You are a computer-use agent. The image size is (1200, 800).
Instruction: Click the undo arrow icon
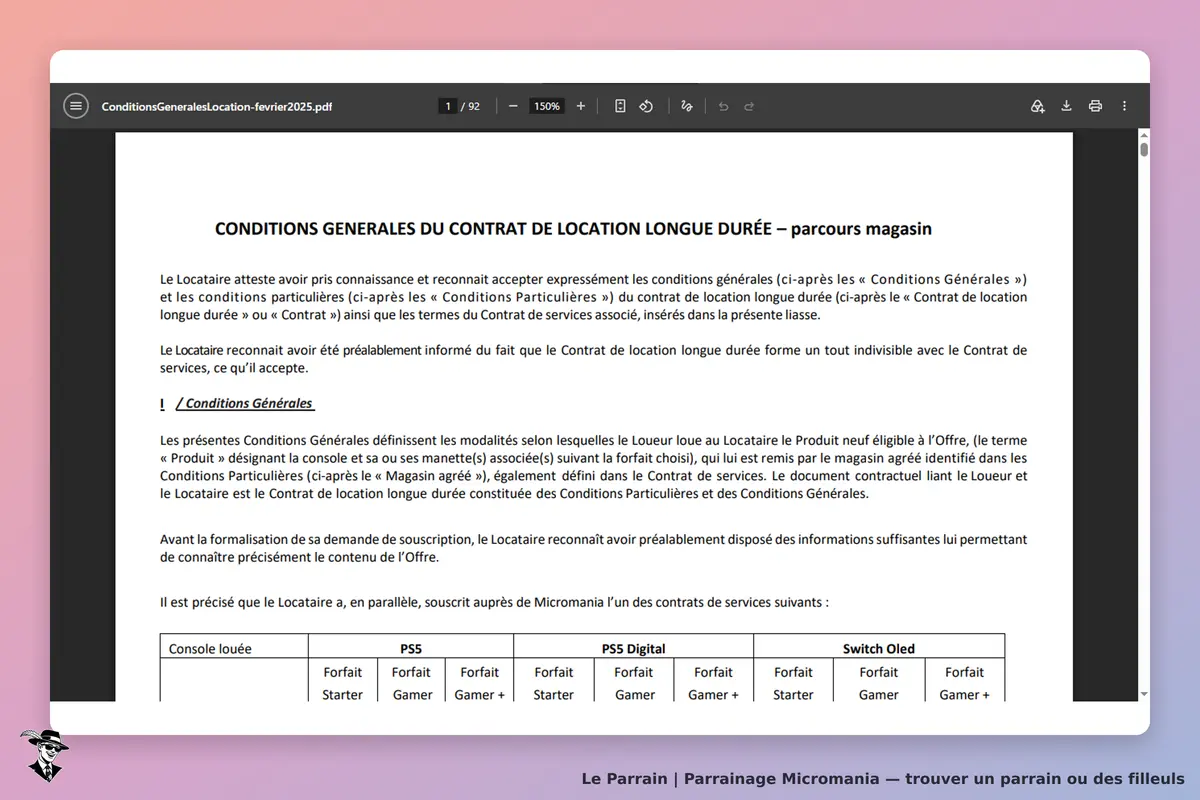coord(723,106)
